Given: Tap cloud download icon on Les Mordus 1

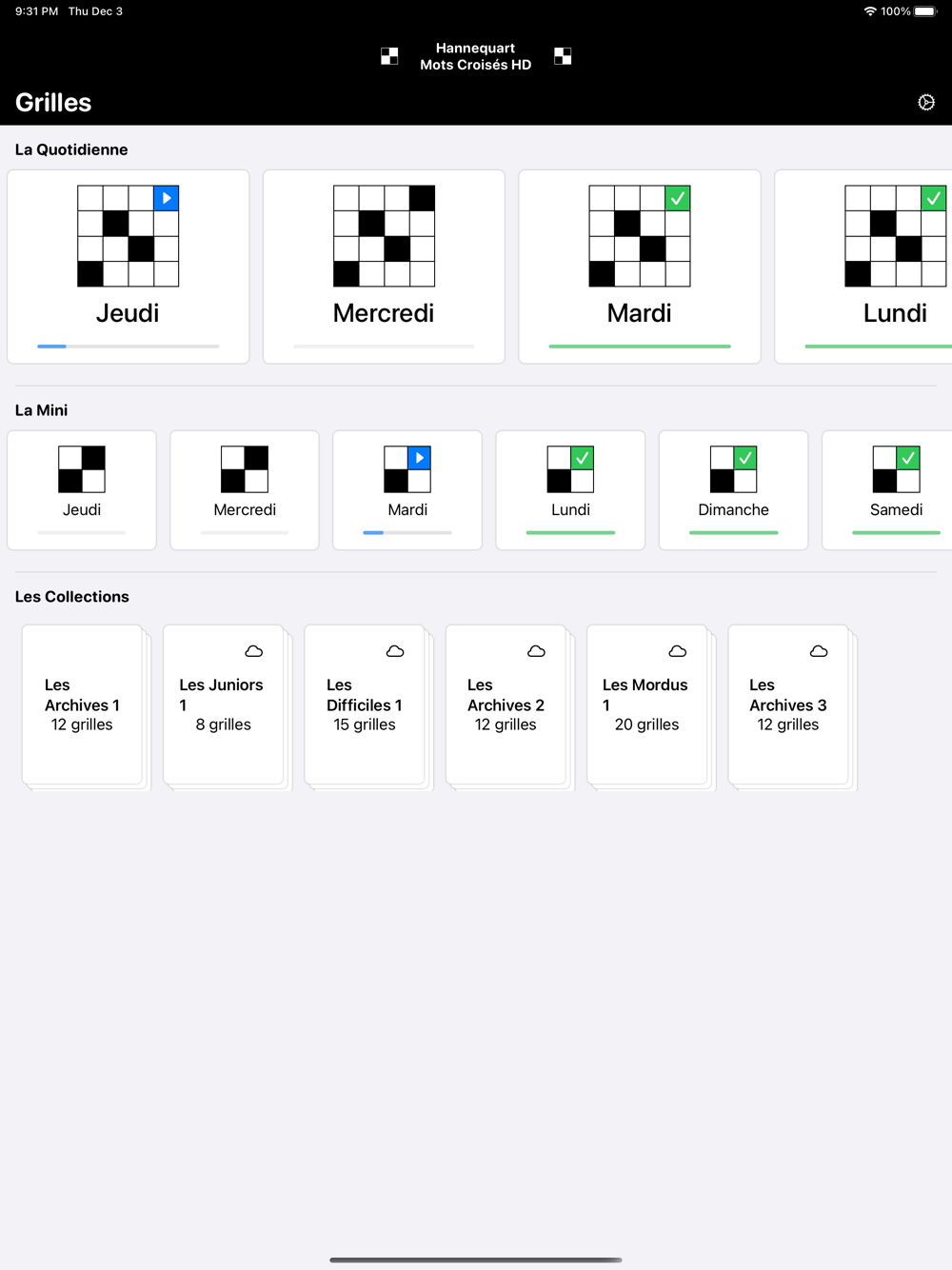Looking at the screenshot, I should click(x=678, y=651).
